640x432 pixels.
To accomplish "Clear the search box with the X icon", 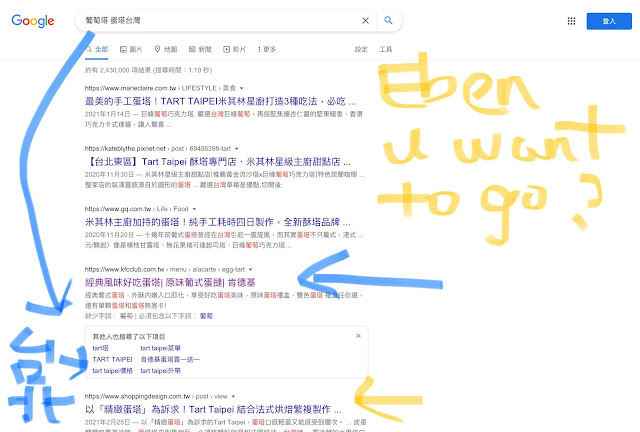I will click(x=365, y=20).
